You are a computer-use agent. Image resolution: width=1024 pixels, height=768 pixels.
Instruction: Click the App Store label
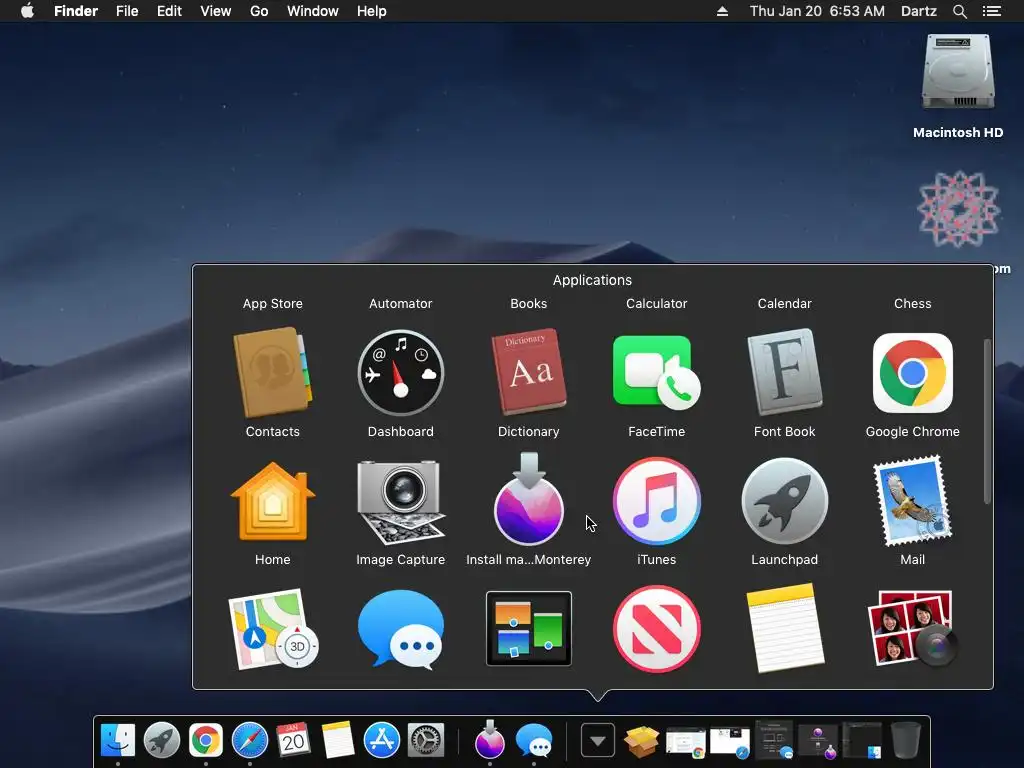pyautogui.click(x=272, y=304)
